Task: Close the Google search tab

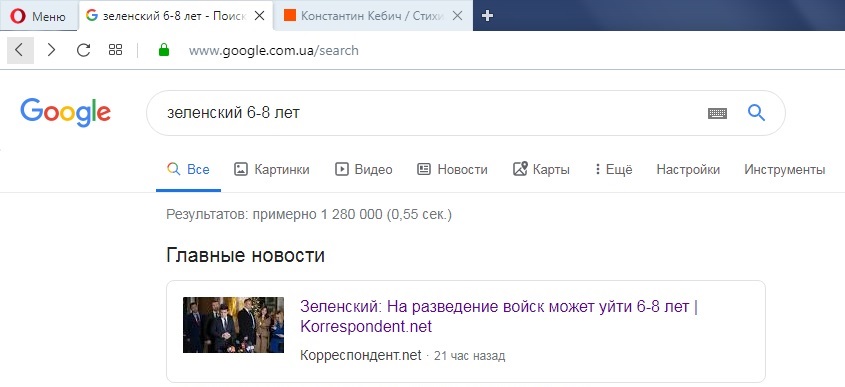Action: pos(259,16)
